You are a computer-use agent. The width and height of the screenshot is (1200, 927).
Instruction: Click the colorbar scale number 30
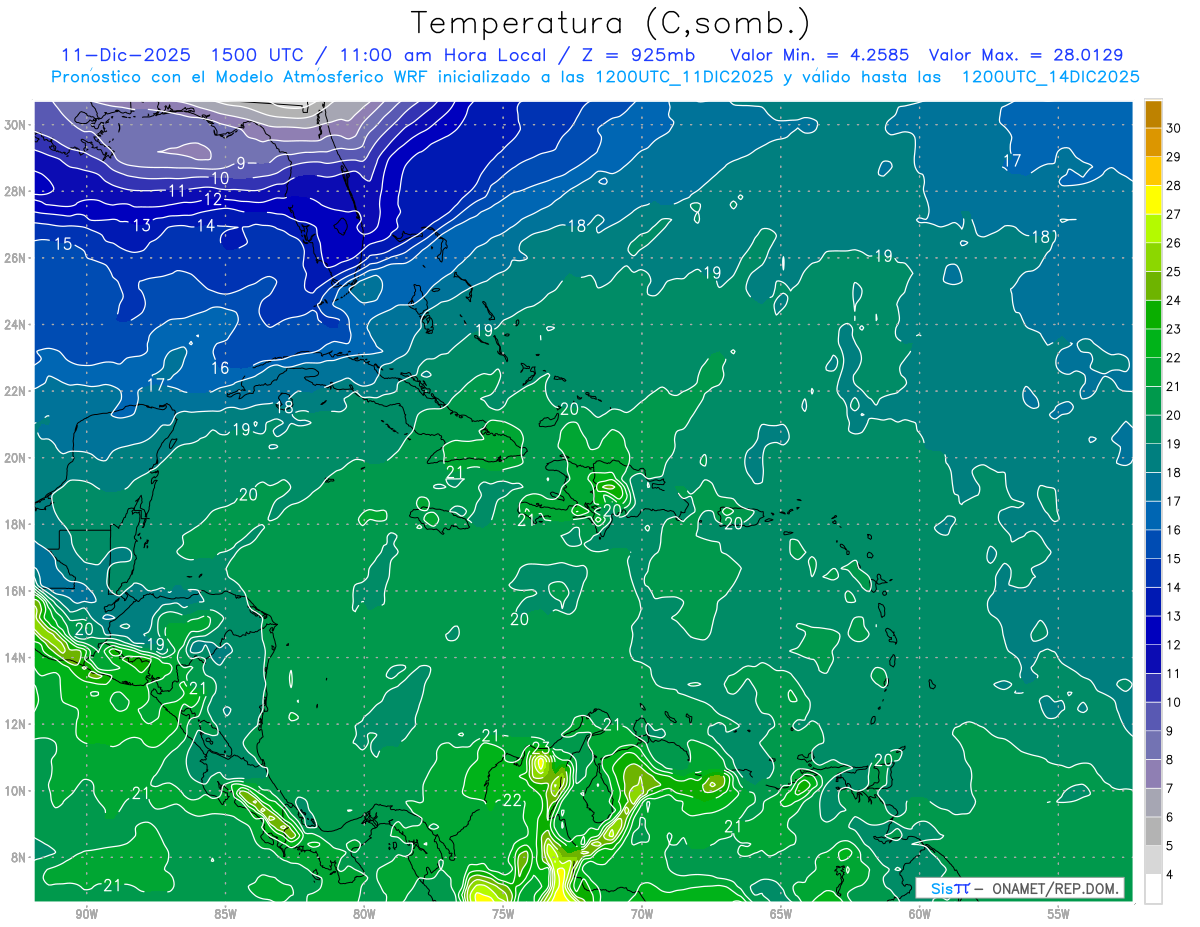(1174, 128)
